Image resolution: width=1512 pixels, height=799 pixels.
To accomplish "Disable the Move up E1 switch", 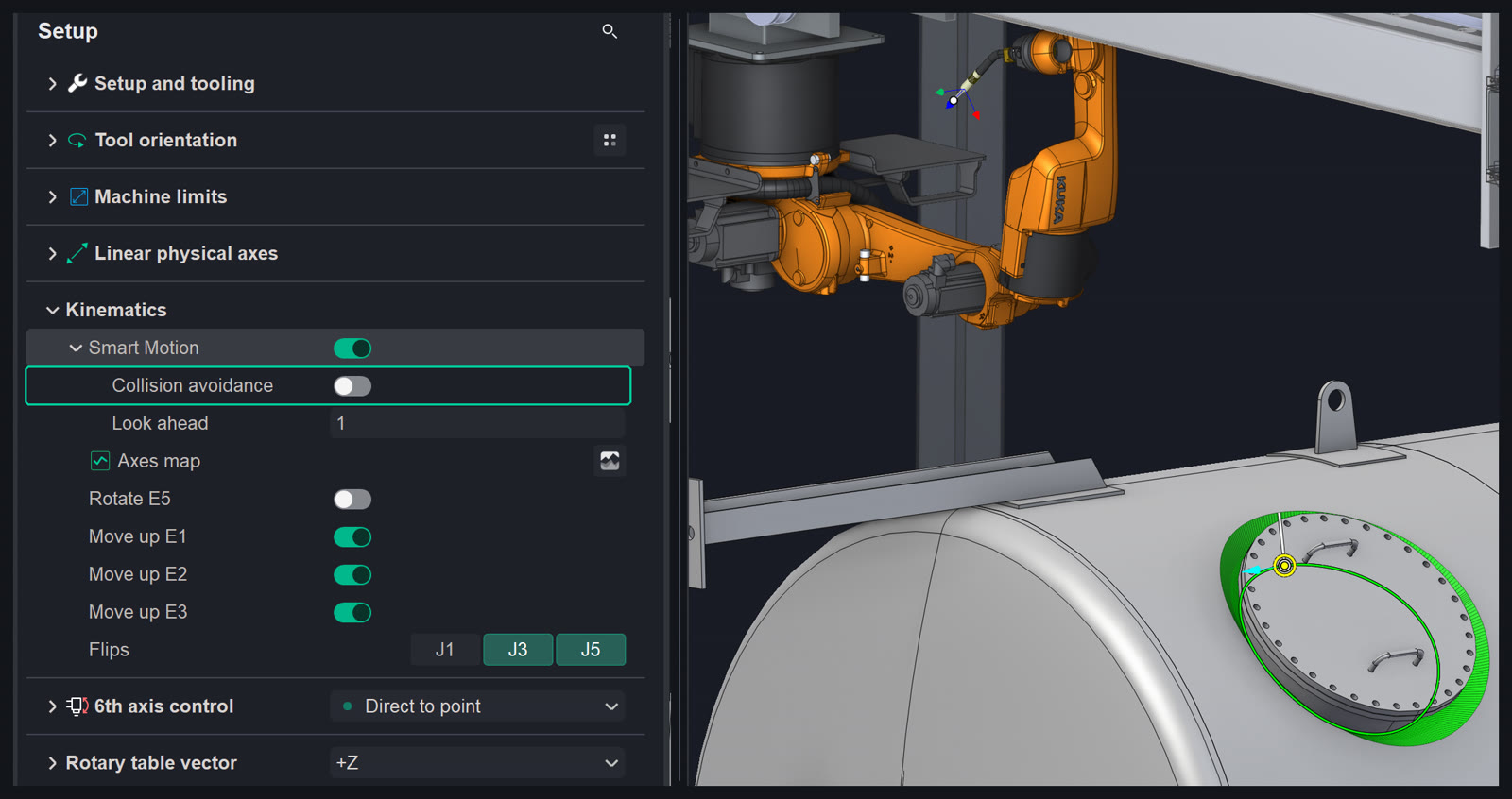I will pos(352,537).
